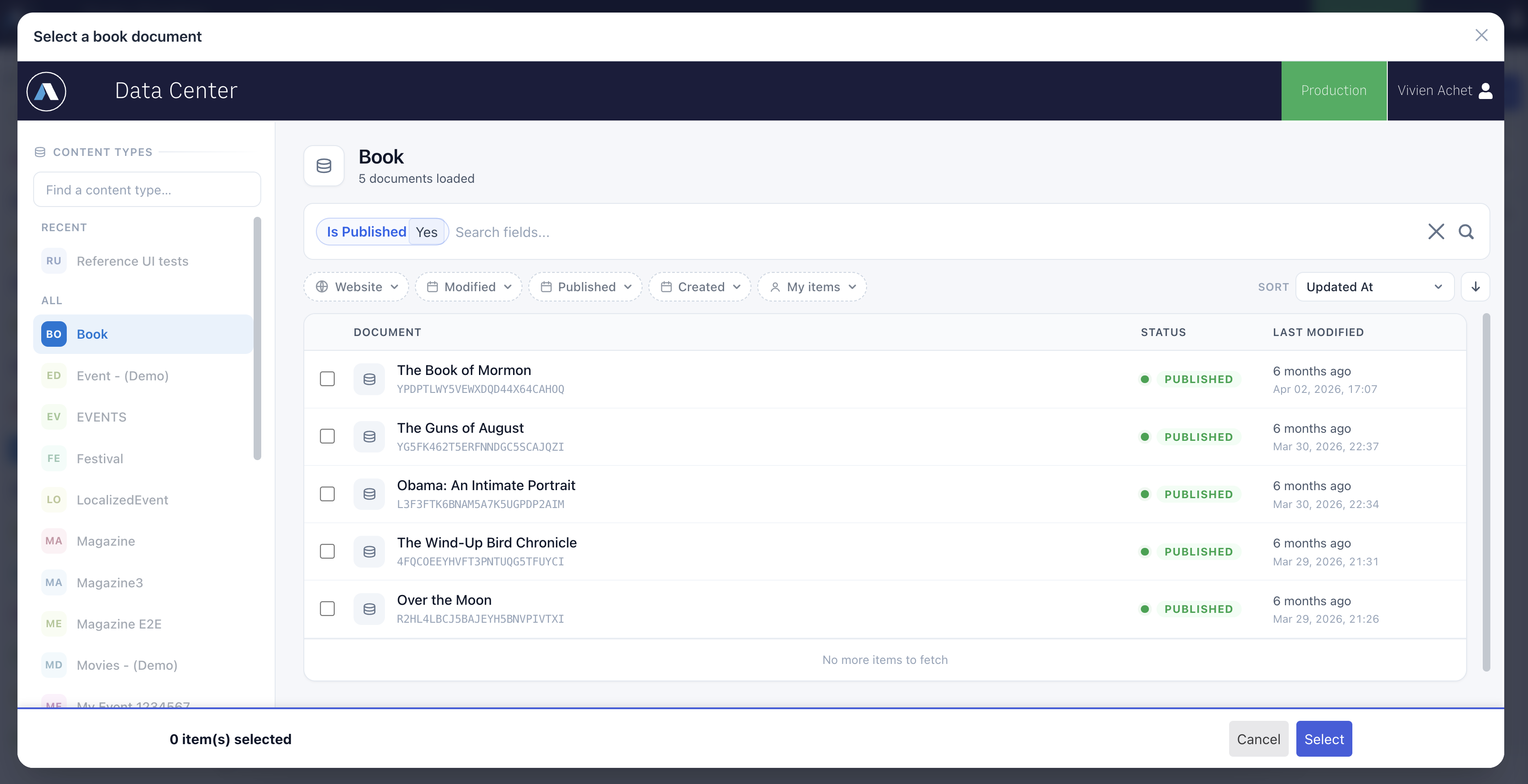This screenshot has height=784, width=1528.
Task: Click the user profile icon next to Vivien Achet
Action: point(1486,91)
